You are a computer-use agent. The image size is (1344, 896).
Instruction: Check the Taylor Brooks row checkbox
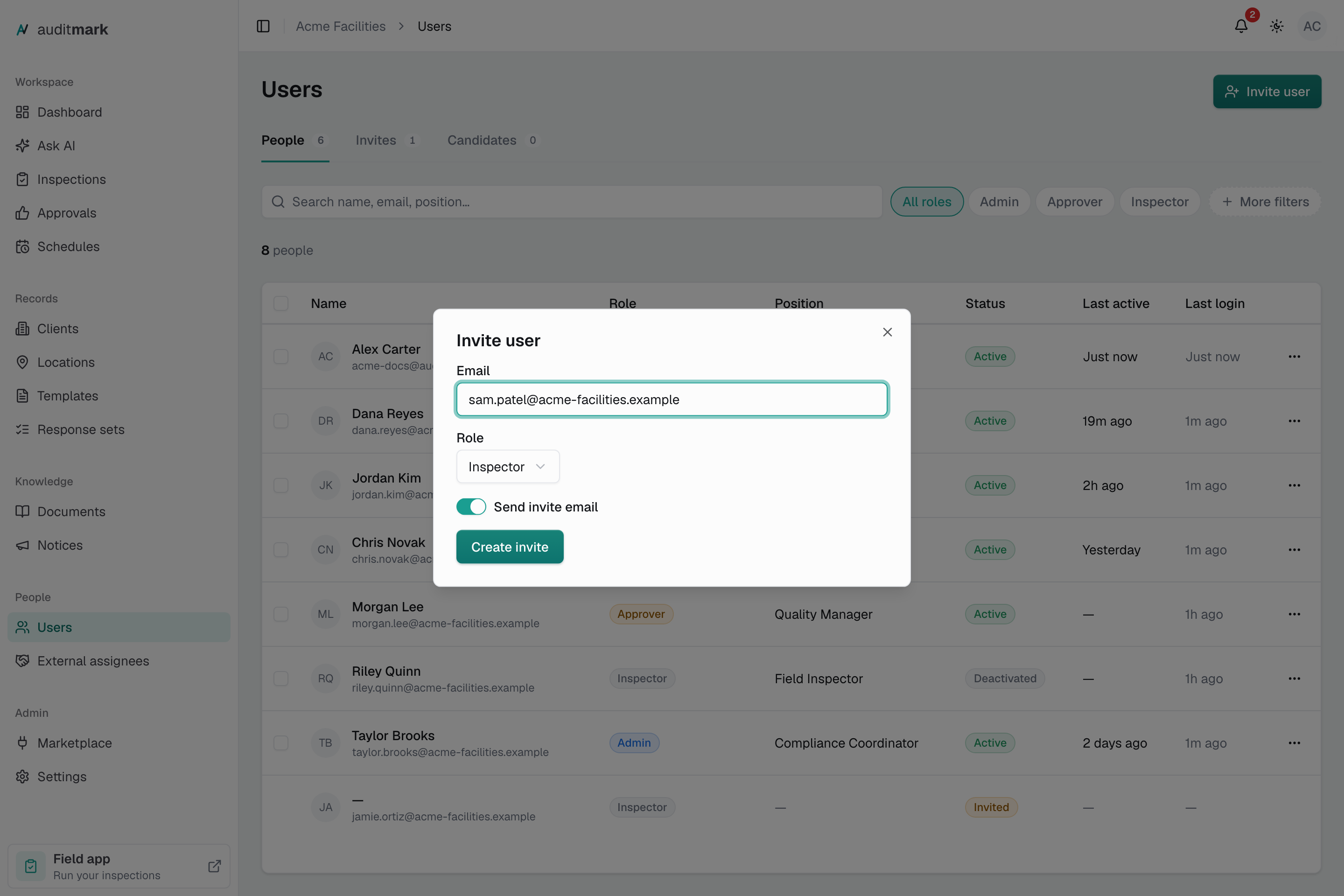[280, 743]
